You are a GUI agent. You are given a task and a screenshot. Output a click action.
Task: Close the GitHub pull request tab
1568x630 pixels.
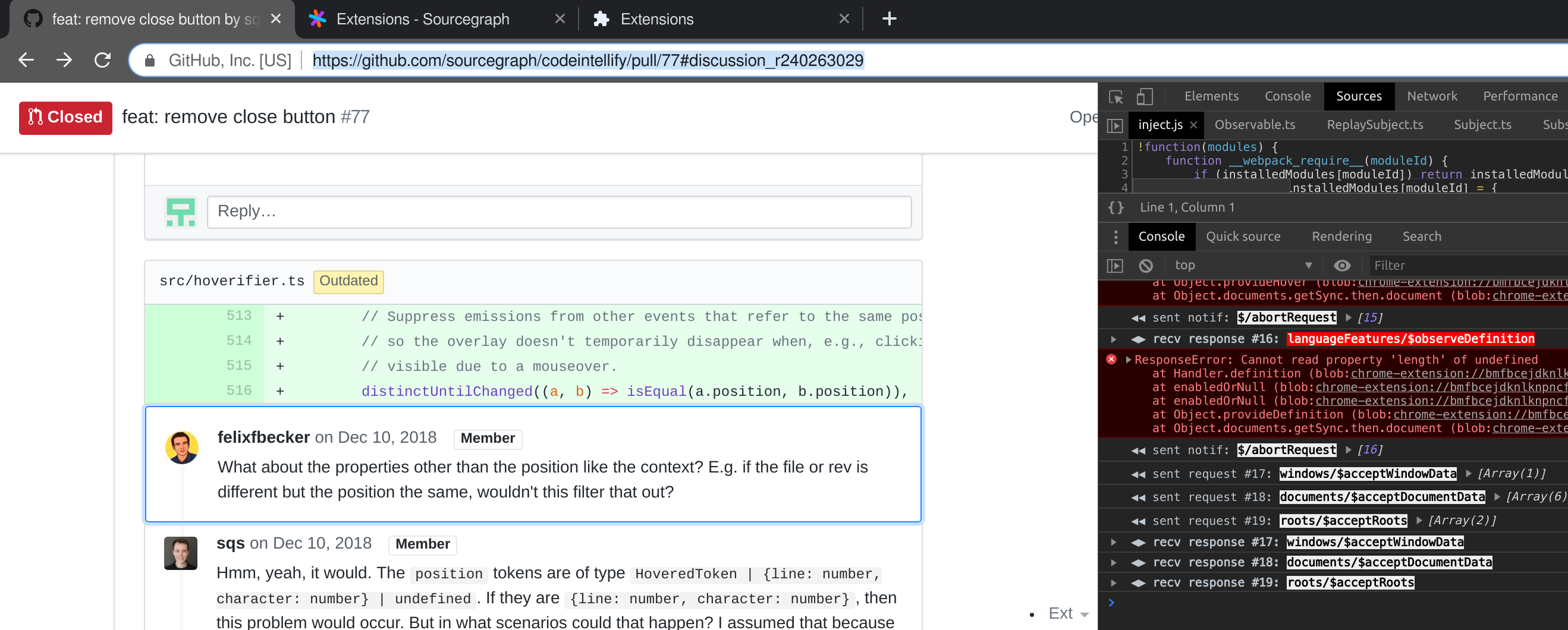point(276,19)
